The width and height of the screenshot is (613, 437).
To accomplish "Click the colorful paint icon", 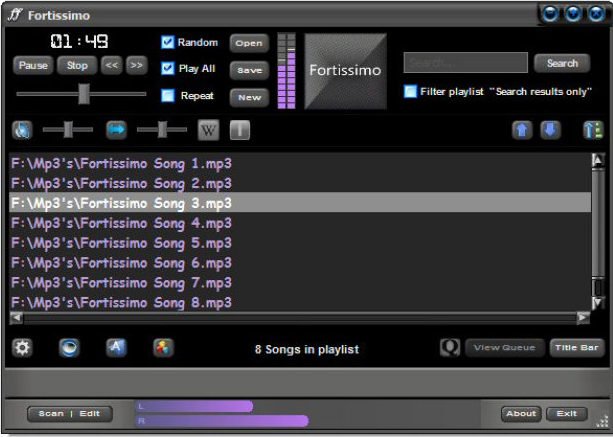I will pyautogui.click(x=163, y=348).
